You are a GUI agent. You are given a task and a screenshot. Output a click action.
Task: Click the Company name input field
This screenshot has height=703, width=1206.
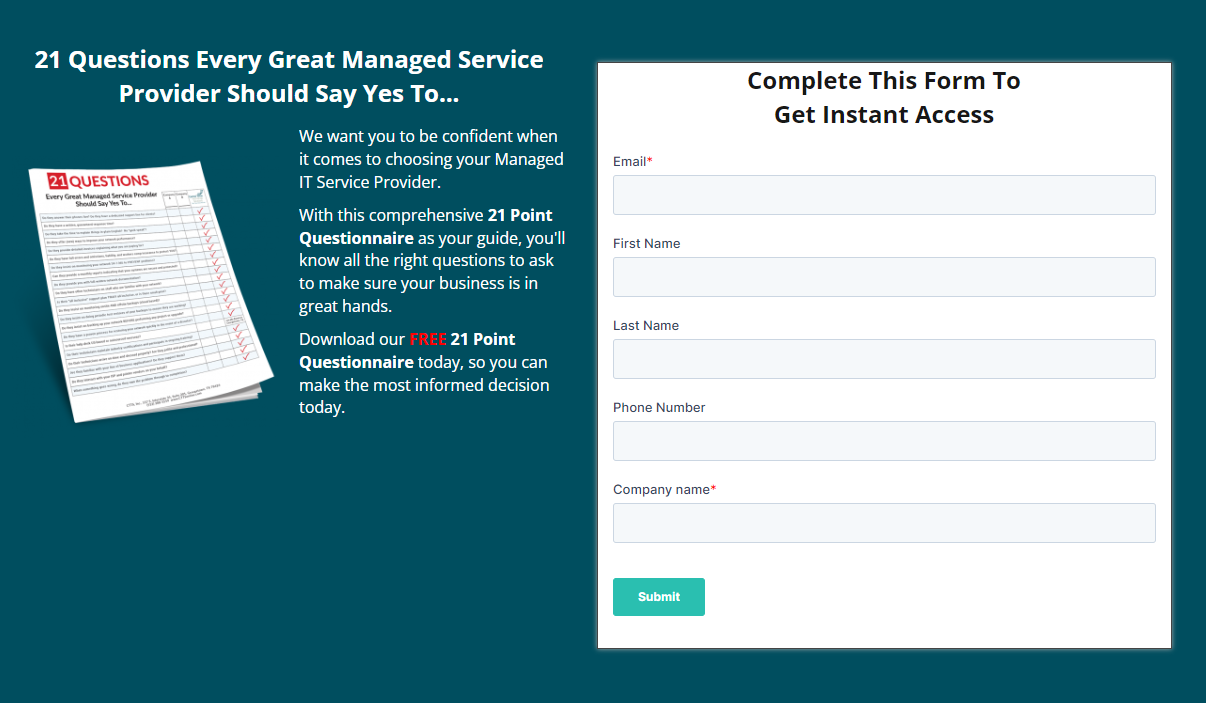pos(883,522)
